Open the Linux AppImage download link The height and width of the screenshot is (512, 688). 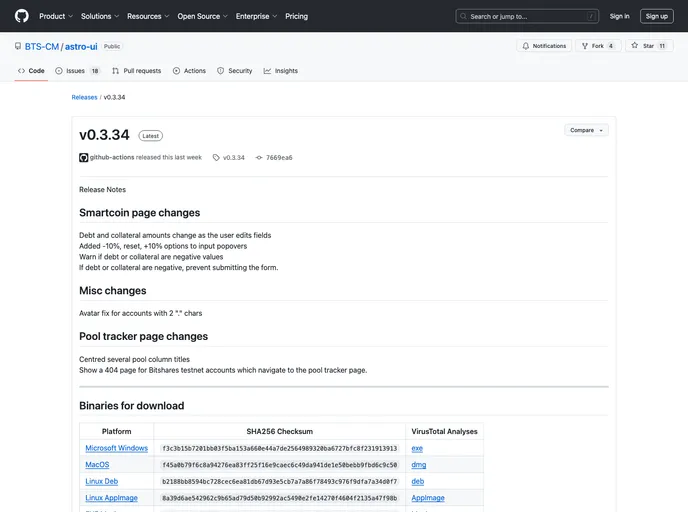click(x=111, y=498)
